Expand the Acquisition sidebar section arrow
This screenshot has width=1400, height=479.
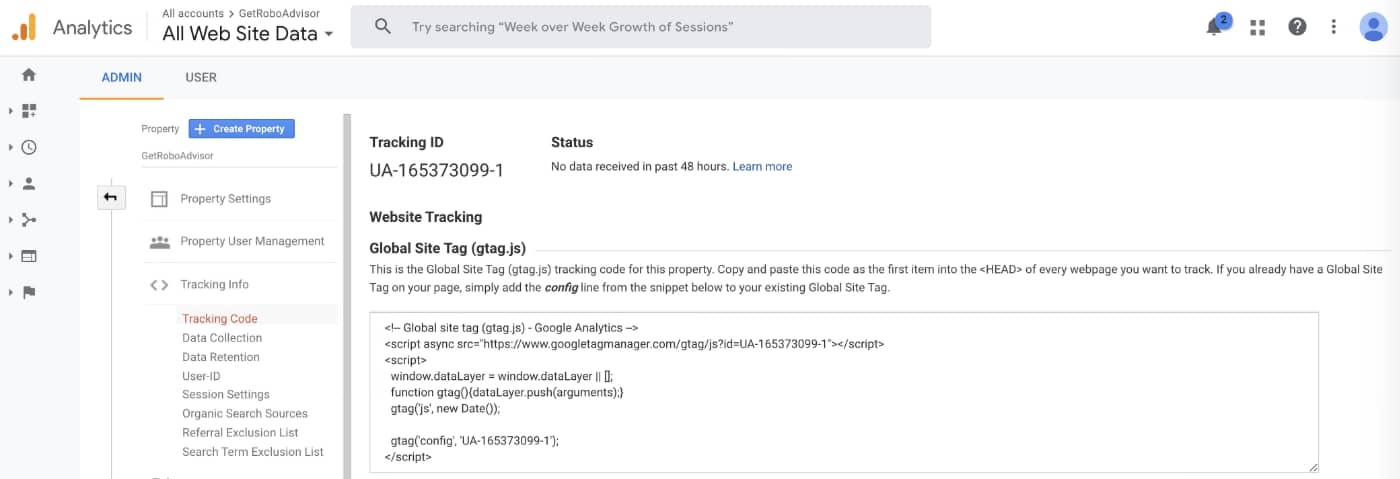pyautogui.click(x=10, y=219)
